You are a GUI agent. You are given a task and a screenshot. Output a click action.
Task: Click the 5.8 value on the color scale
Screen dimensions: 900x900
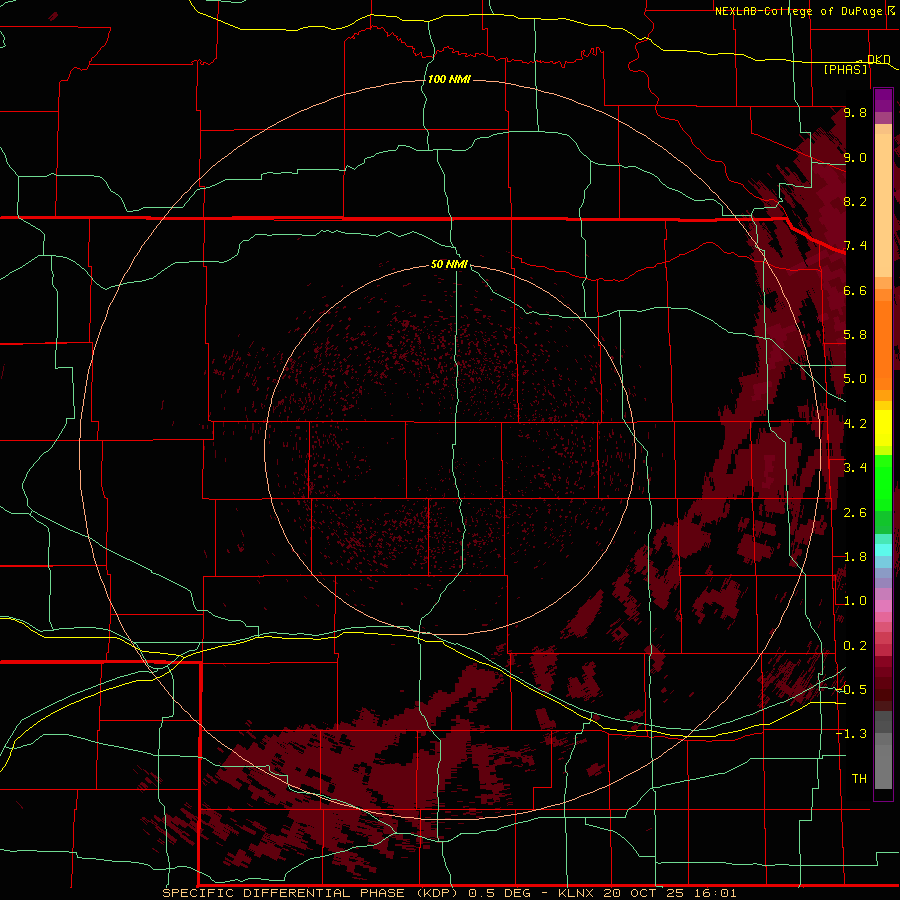click(x=855, y=335)
